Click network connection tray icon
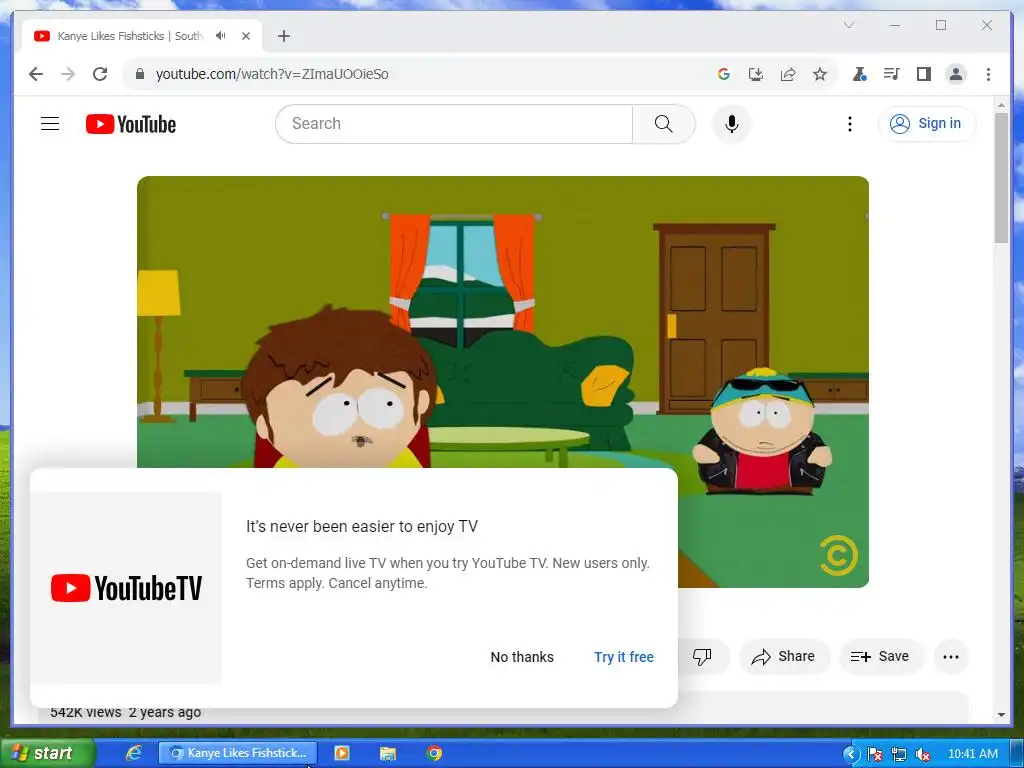Image resolution: width=1024 pixels, height=768 pixels. tap(899, 754)
